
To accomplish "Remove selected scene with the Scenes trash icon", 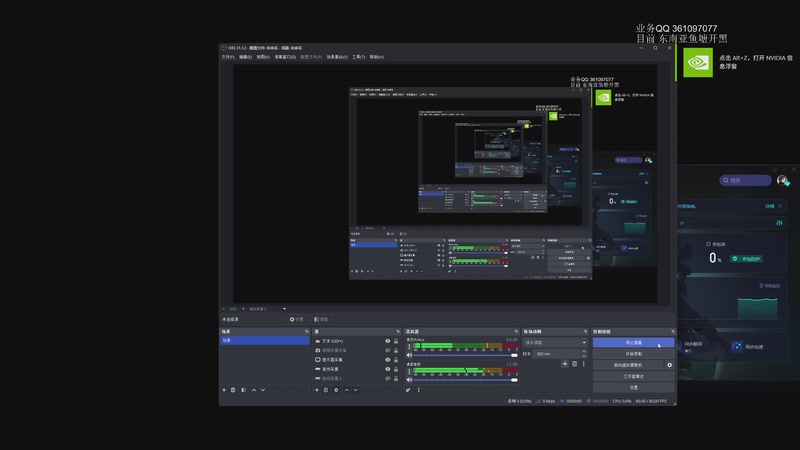I will (x=233, y=390).
